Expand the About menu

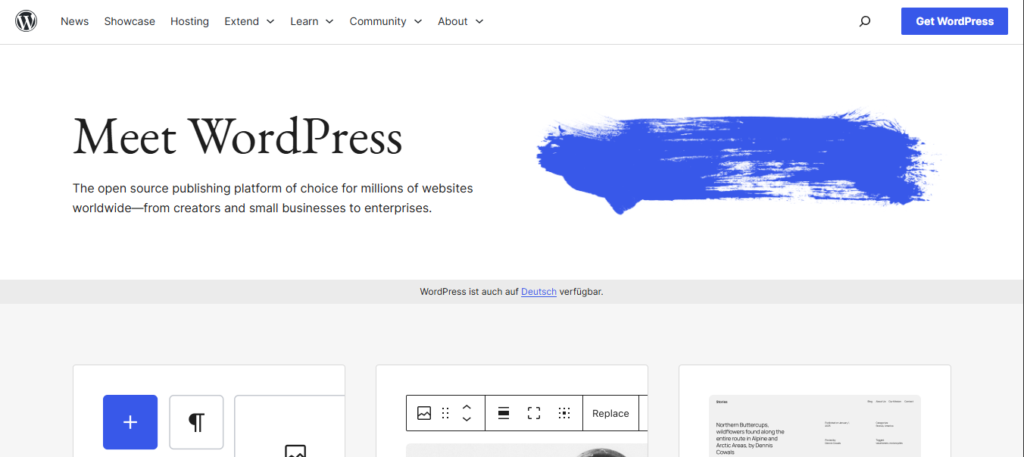click(460, 22)
